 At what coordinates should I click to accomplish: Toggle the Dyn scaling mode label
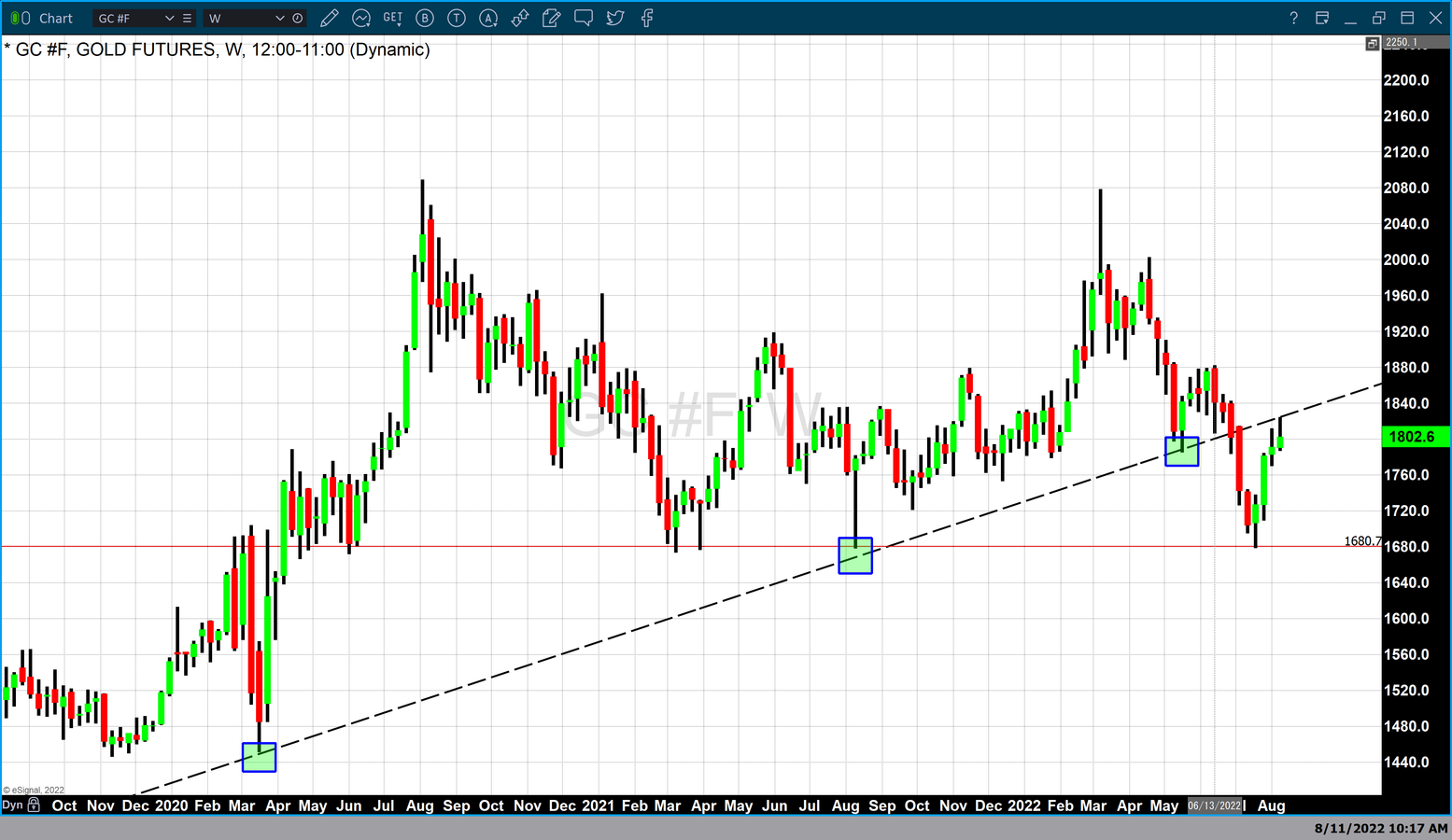(12, 805)
